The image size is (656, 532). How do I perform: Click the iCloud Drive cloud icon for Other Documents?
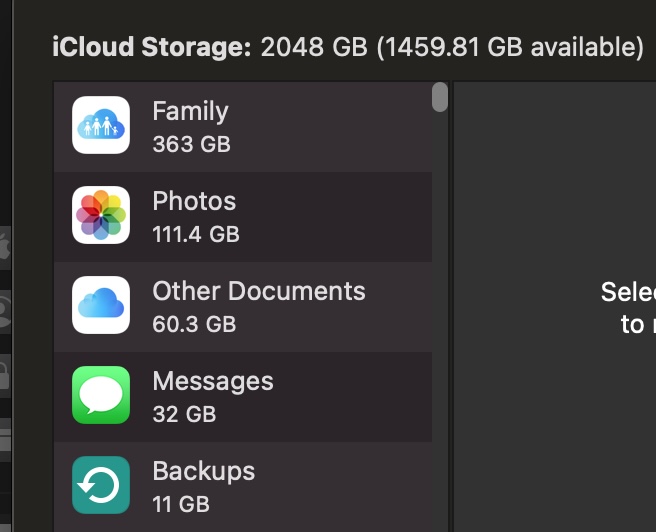(x=101, y=305)
